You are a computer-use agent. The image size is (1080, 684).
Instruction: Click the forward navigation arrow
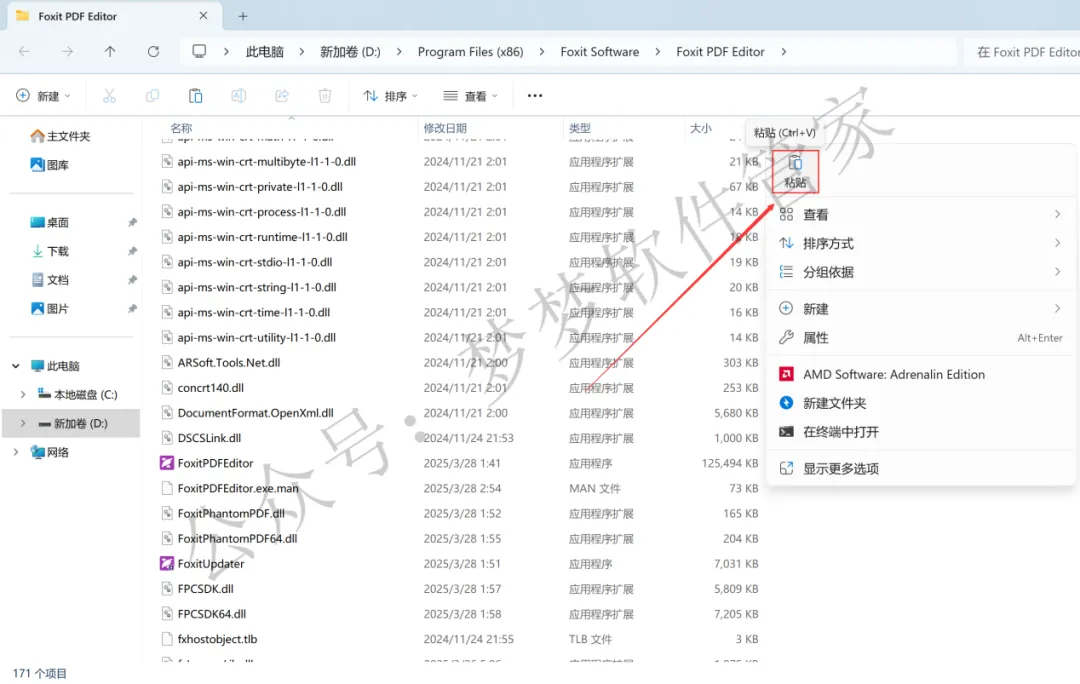click(x=67, y=52)
